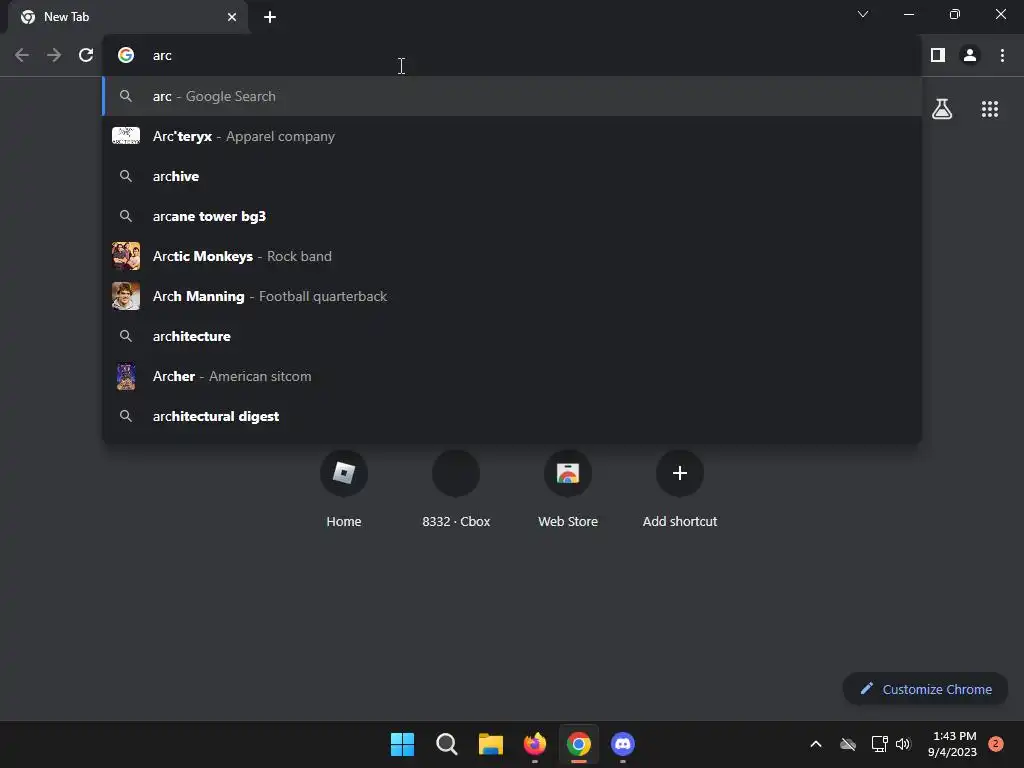
Task: Open a new tab with plus button
Action: click(x=270, y=17)
